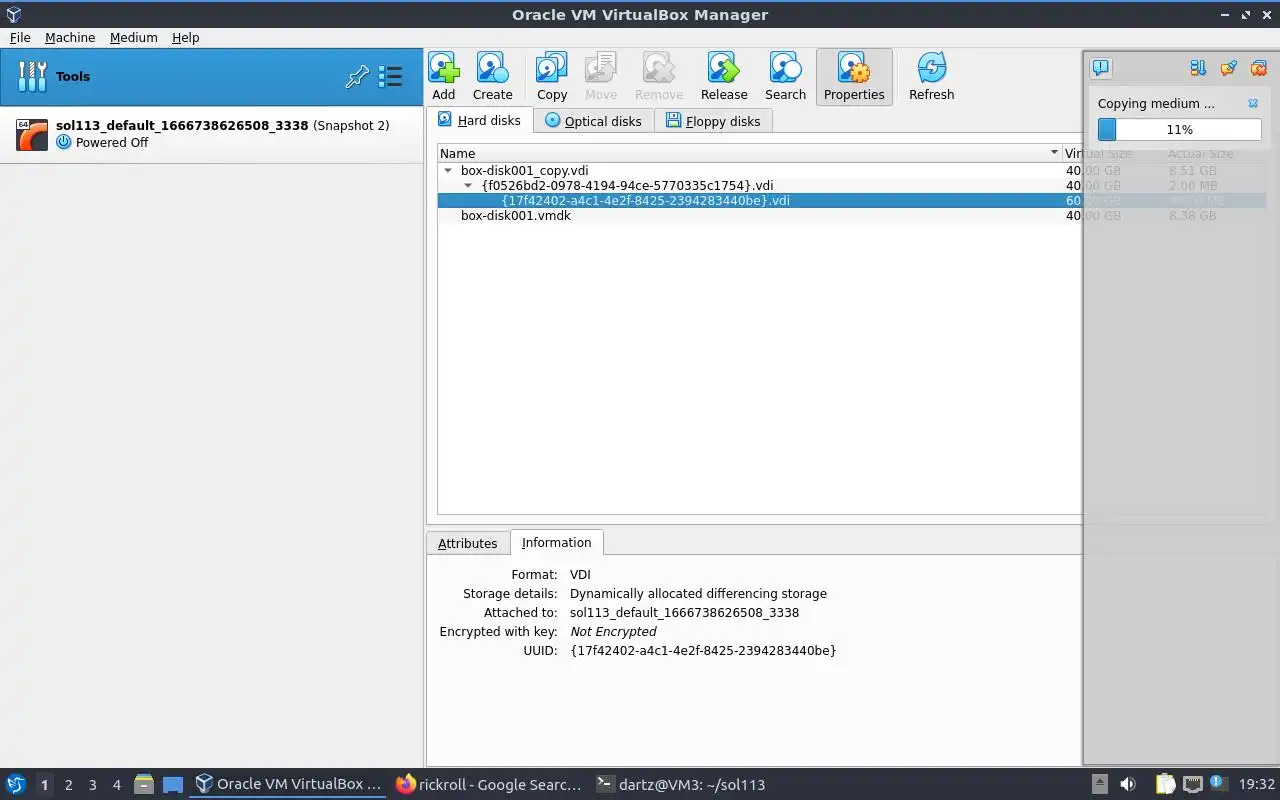
Task: Open the Medium menu
Action: pos(134,37)
